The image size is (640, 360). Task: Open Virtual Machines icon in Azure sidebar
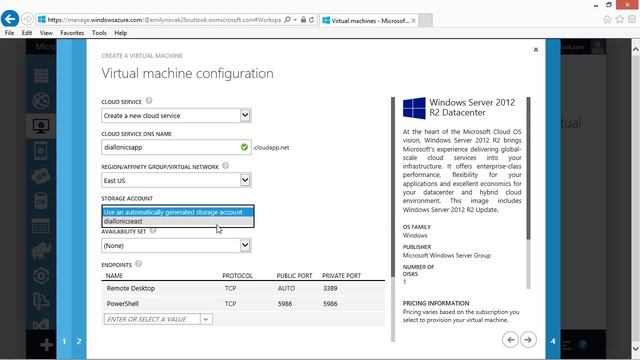click(41, 126)
